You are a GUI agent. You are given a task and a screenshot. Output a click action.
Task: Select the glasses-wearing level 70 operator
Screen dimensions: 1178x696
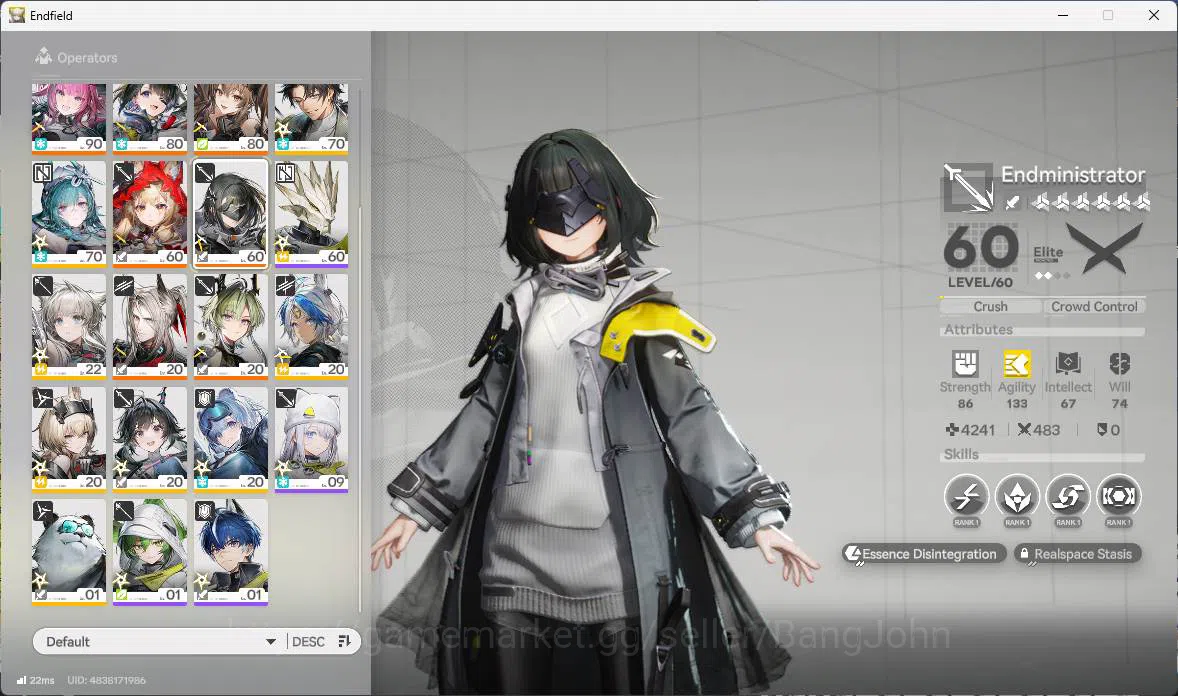(312, 118)
